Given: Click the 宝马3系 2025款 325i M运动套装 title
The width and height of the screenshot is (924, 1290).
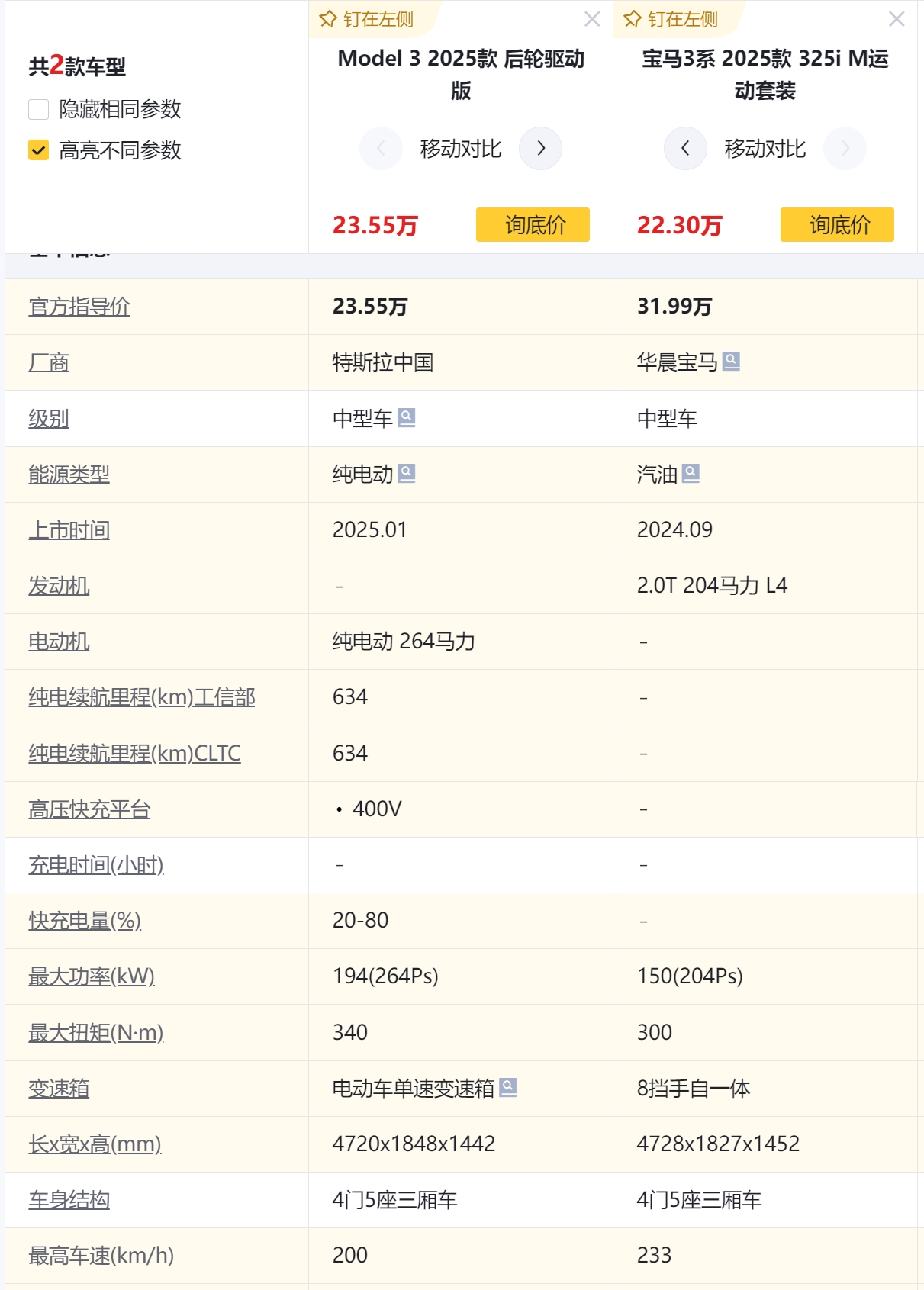Looking at the screenshot, I should (x=765, y=74).
